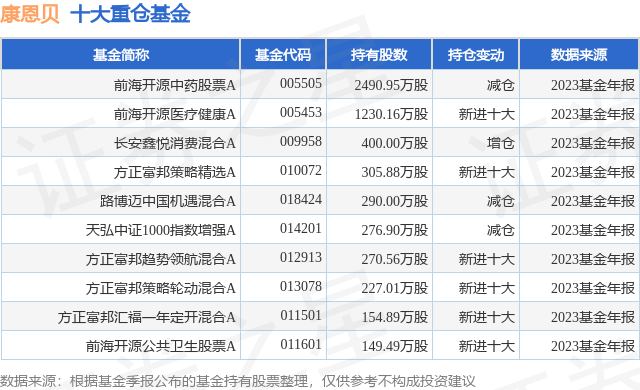Click holding value 305.88万股
640x390 pixels.
click(x=395, y=172)
